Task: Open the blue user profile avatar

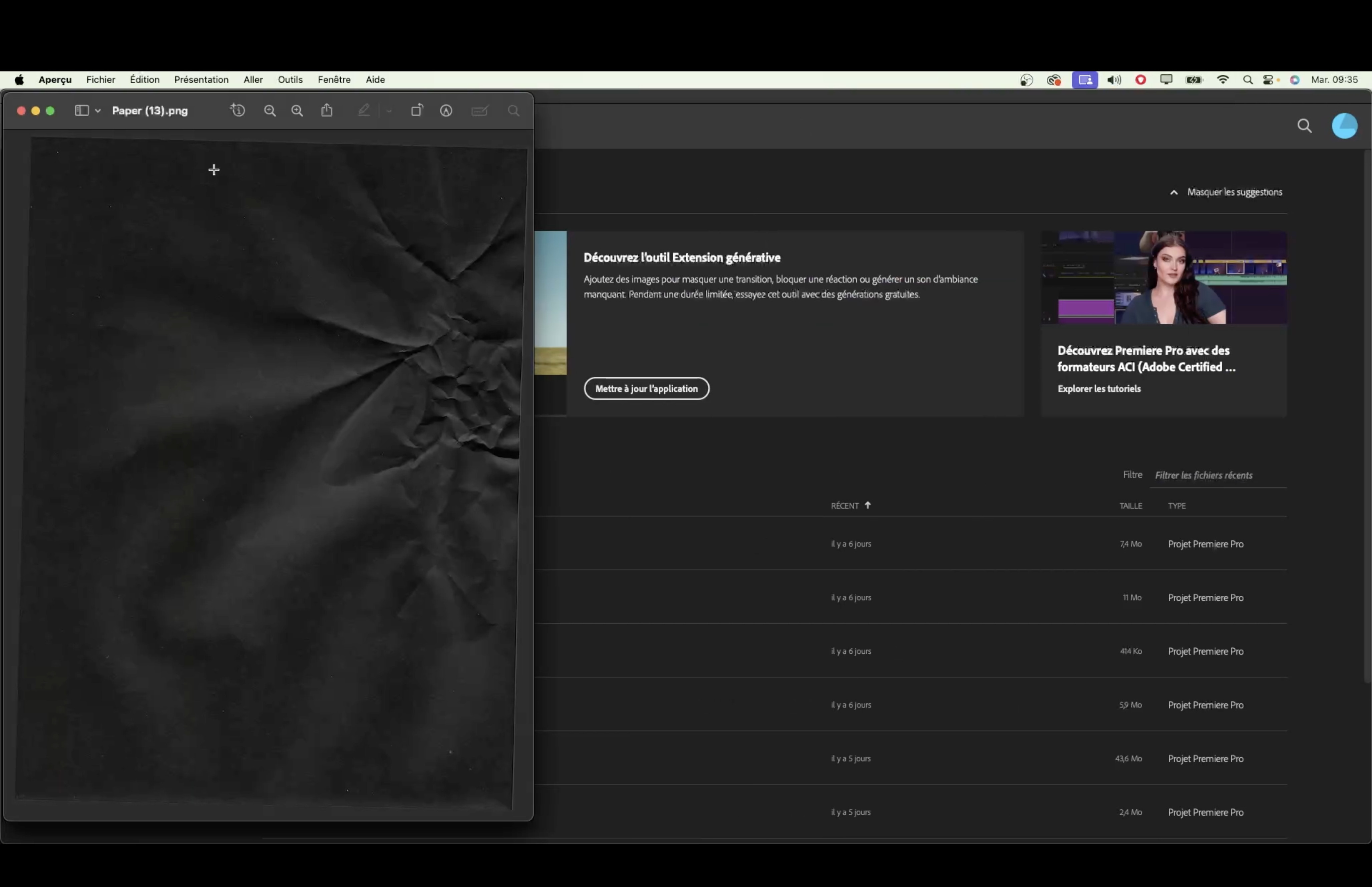Action: click(1344, 126)
